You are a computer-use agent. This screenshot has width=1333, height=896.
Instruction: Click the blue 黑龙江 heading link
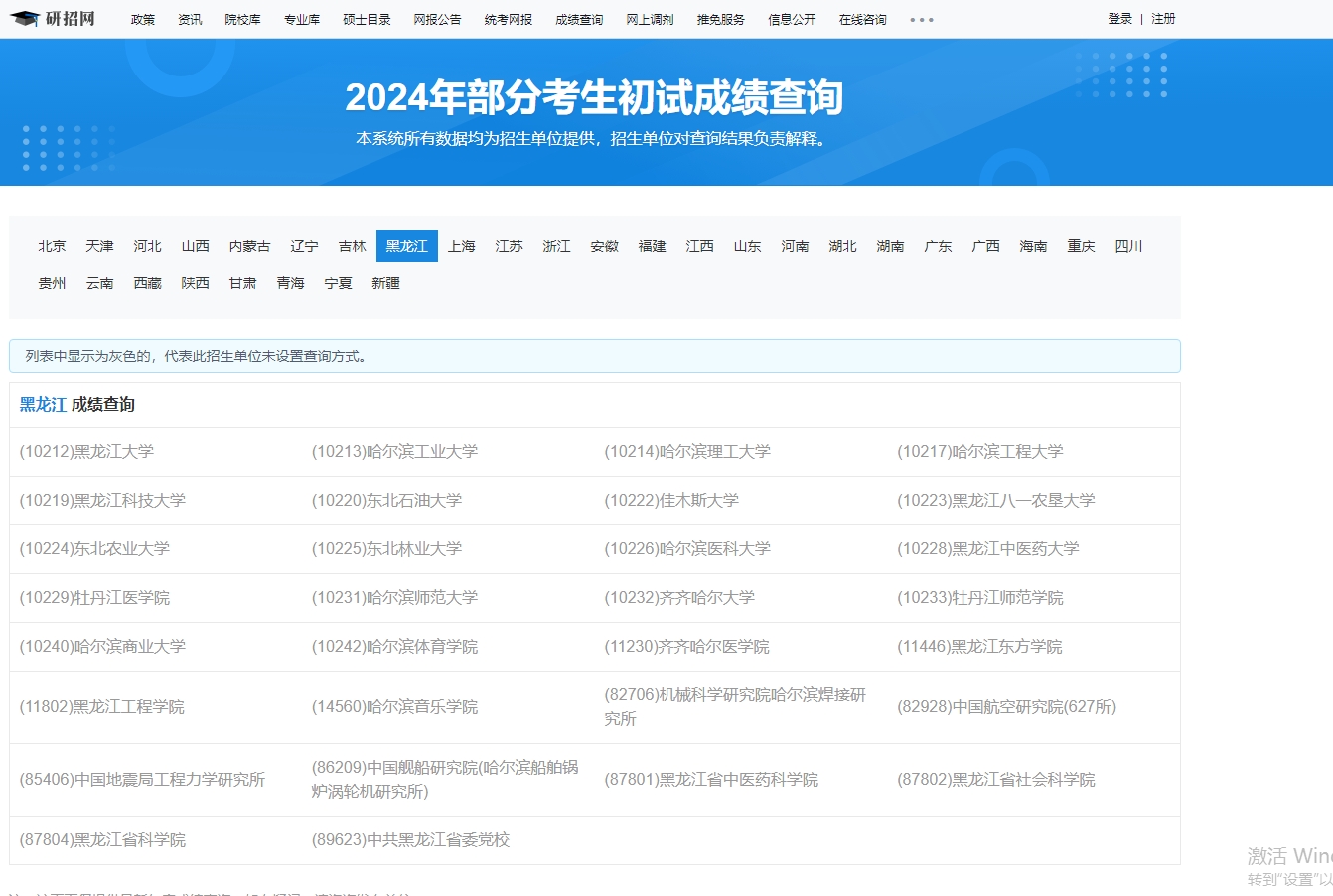pos(43,405)
